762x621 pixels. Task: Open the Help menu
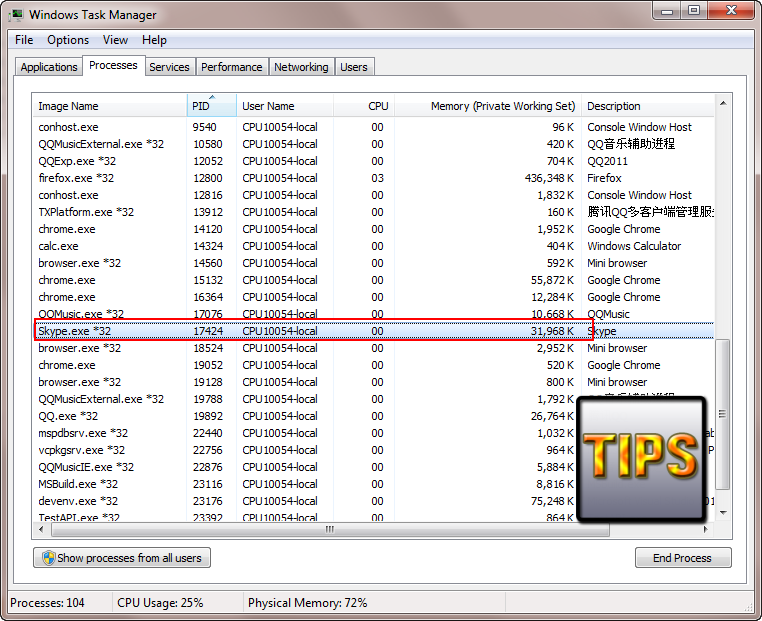154,40
